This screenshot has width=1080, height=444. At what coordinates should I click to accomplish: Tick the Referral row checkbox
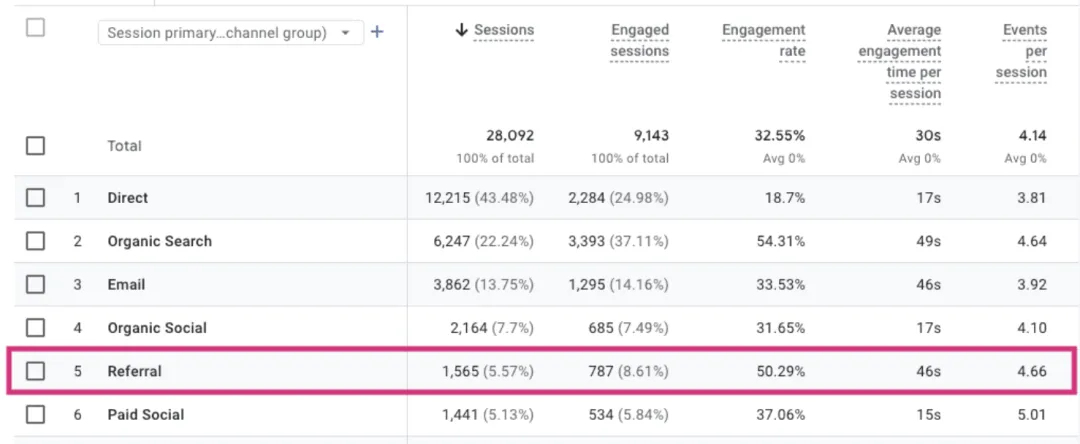click(35, 372)
